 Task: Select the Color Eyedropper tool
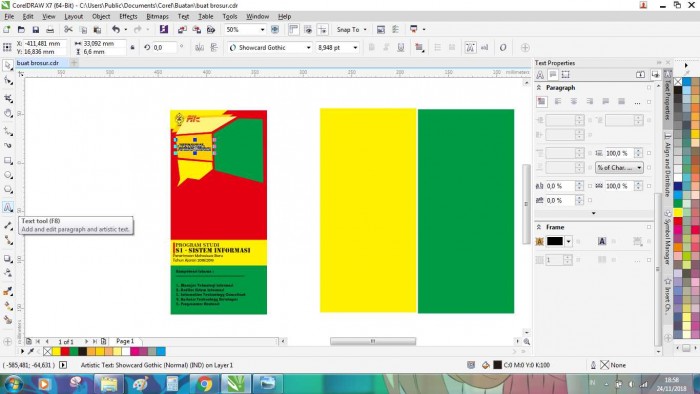(x=8, y=291)
